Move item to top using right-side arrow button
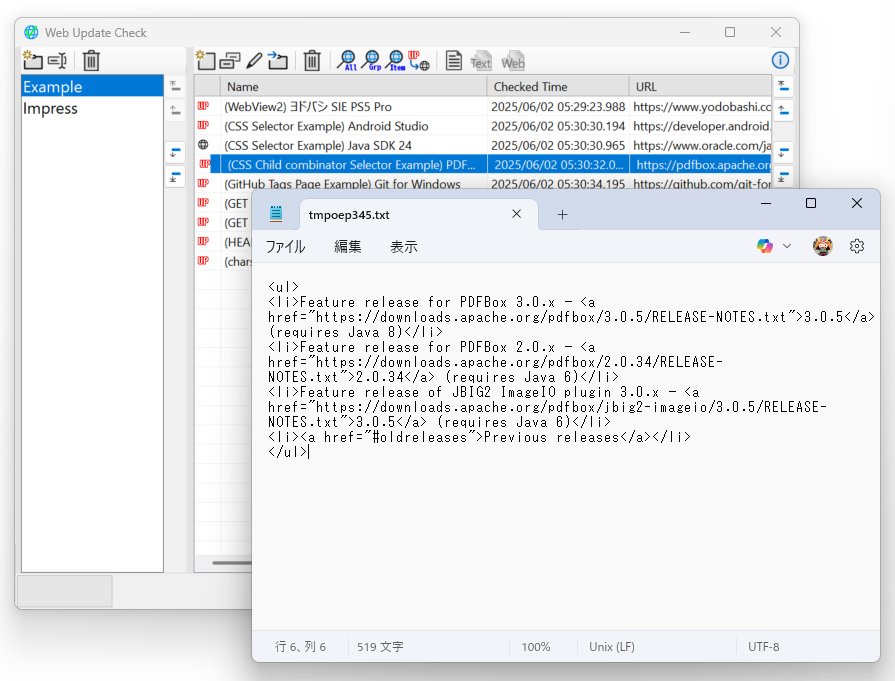 (x=784, y=86)
